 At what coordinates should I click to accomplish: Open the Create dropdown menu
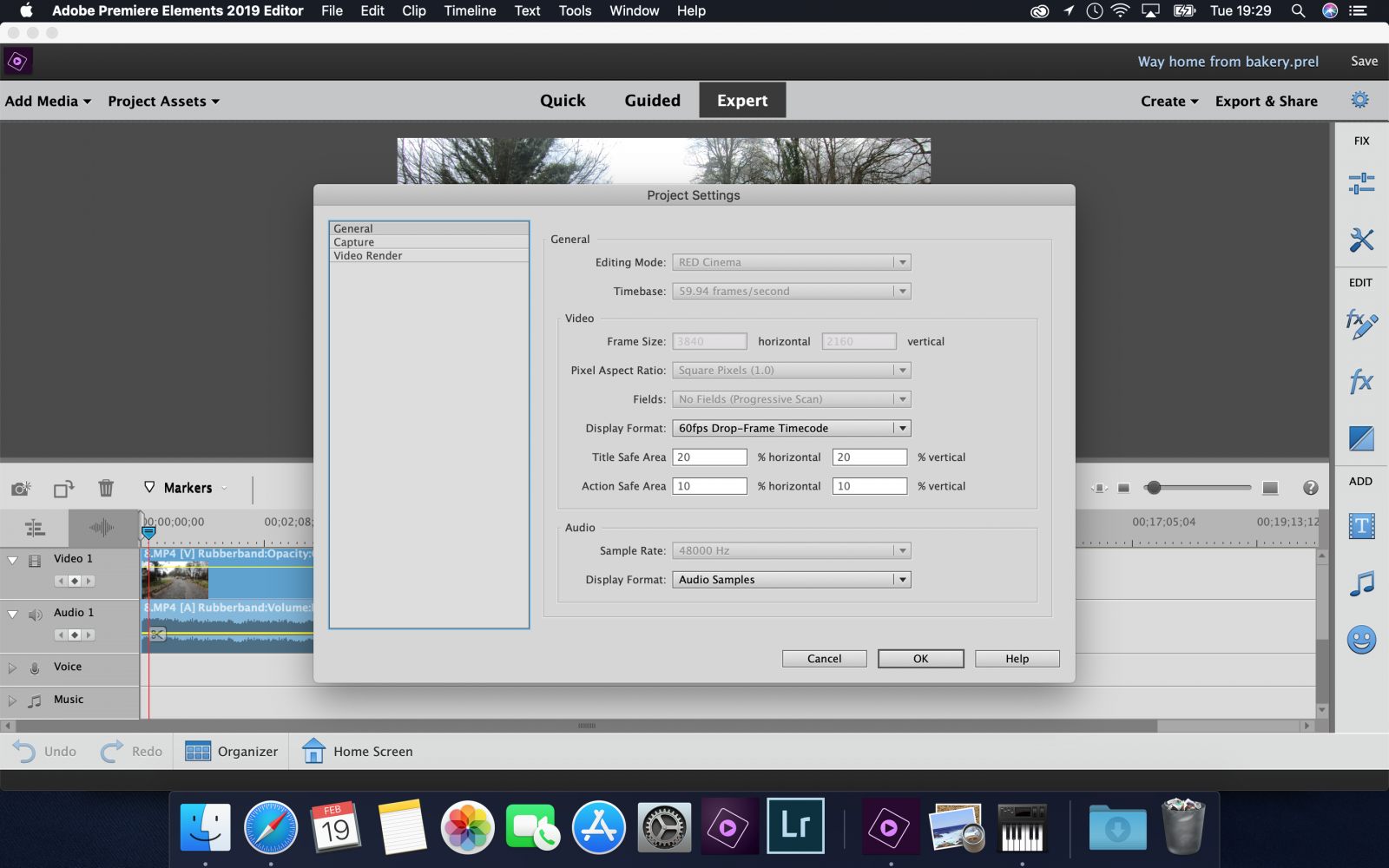click(1169, 101)
